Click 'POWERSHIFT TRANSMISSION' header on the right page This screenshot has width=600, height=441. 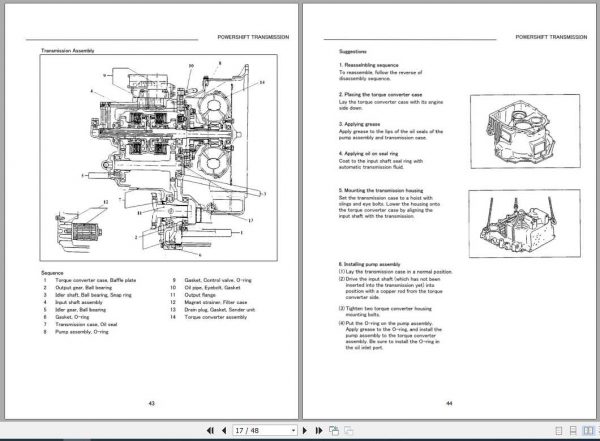point(551,37)
